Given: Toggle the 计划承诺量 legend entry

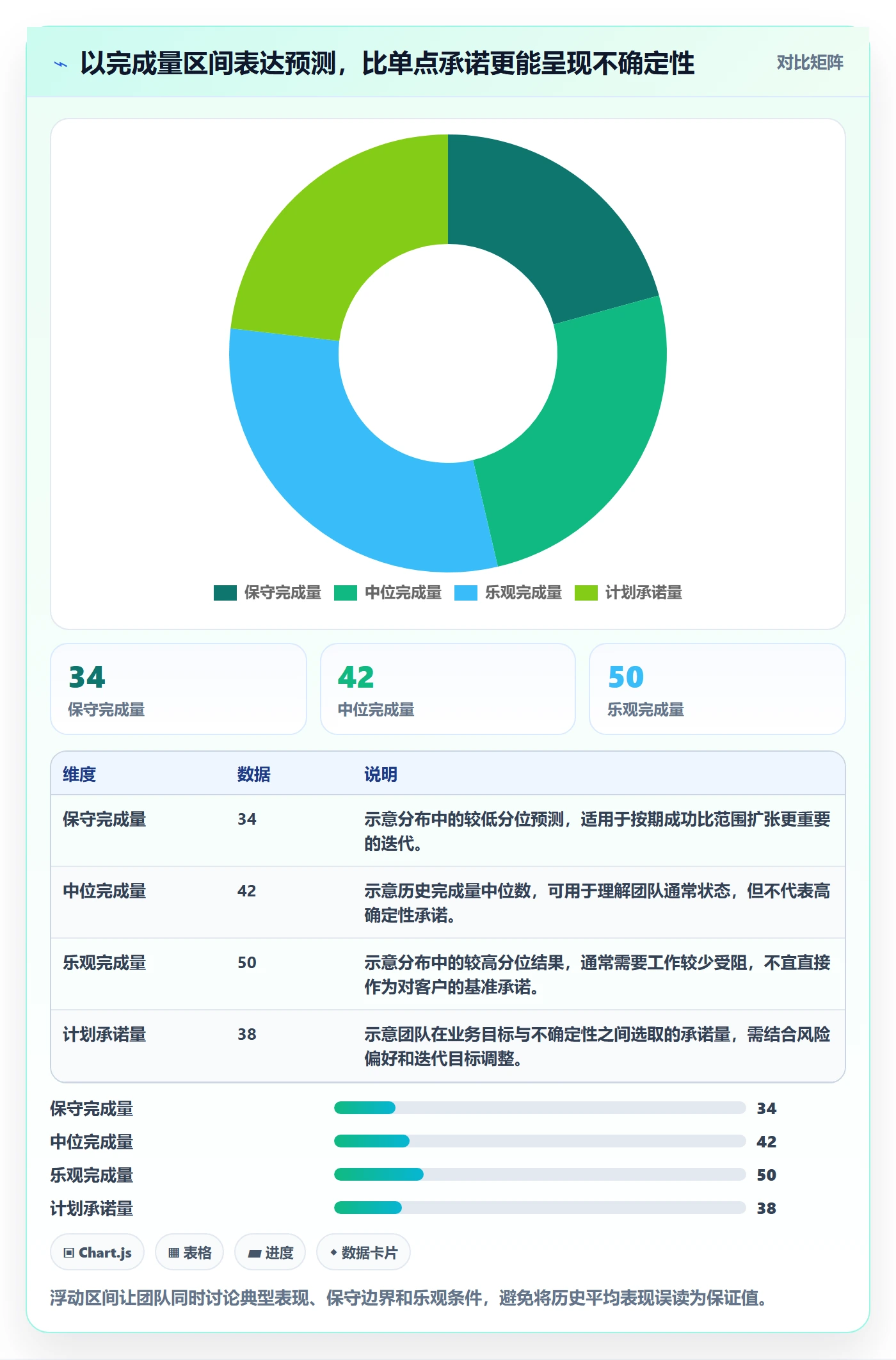Looking at the screenshot, I should coord(628,593).
